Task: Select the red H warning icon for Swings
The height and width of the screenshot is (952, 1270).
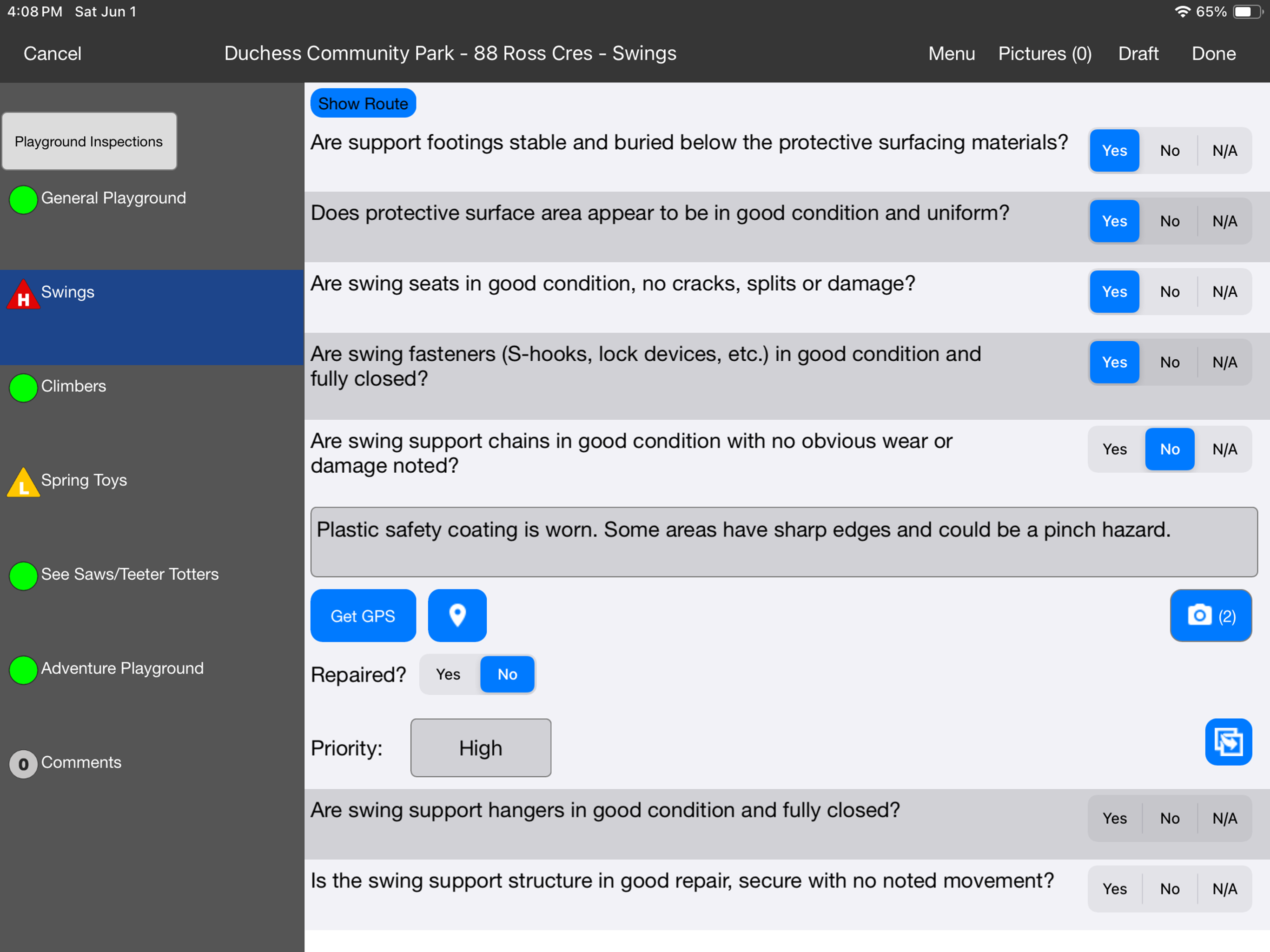Action: click(x=24, y=295)
